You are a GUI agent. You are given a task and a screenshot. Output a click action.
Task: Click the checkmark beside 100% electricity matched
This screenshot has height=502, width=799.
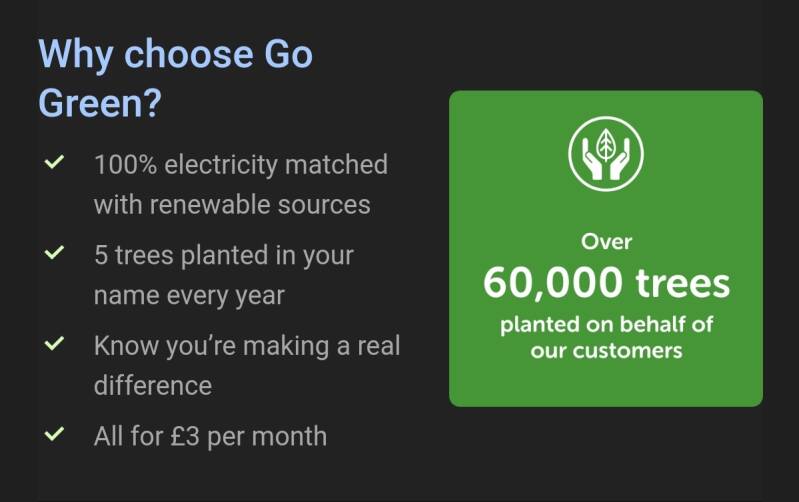point(53,161)
